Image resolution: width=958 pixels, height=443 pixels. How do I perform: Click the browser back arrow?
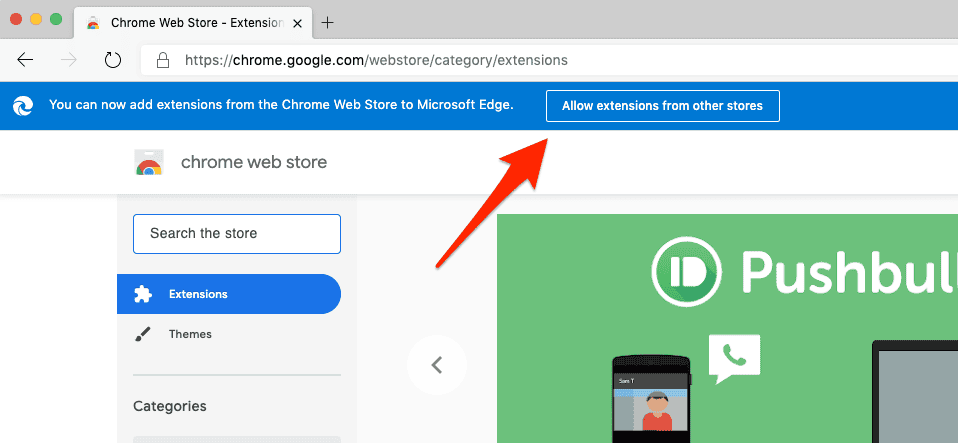click(25, 60)
